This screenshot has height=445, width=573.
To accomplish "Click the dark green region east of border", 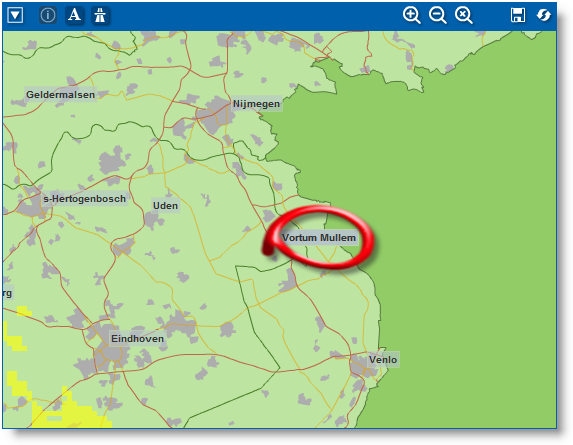I will pos(468,237).
